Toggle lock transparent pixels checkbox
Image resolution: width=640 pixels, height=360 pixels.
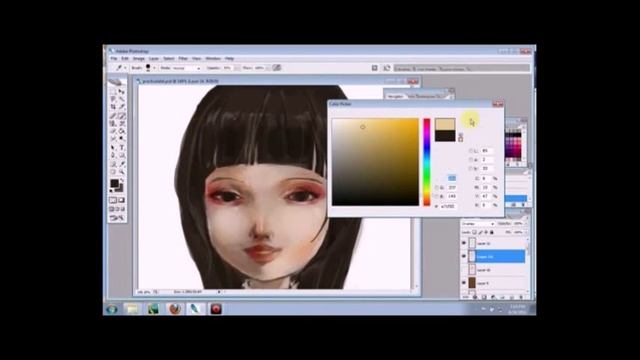click(474, 232)
